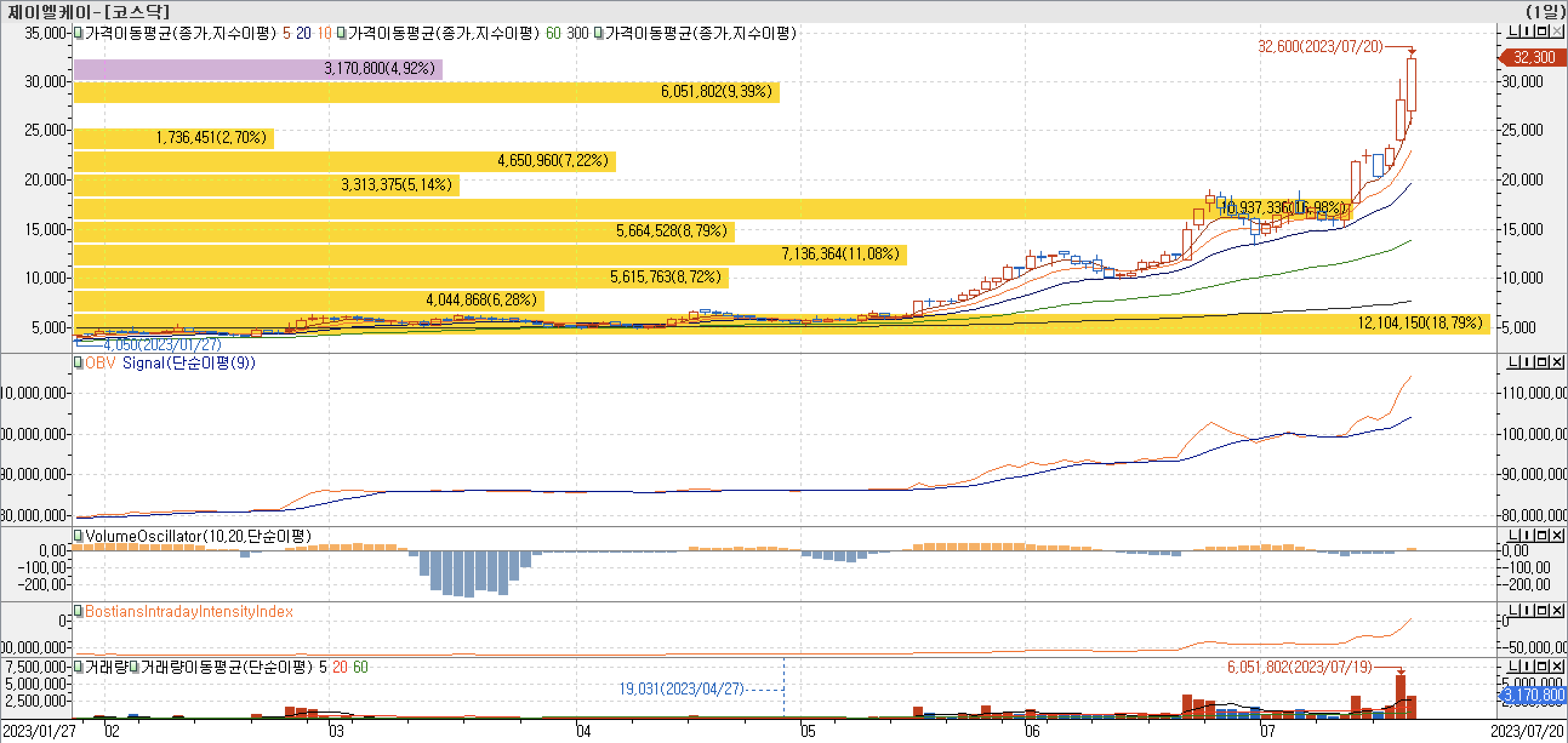Toggle green marker before VolumeOscillator label
The width and height of the screenshot is (1568, 743).
[78, 536]
